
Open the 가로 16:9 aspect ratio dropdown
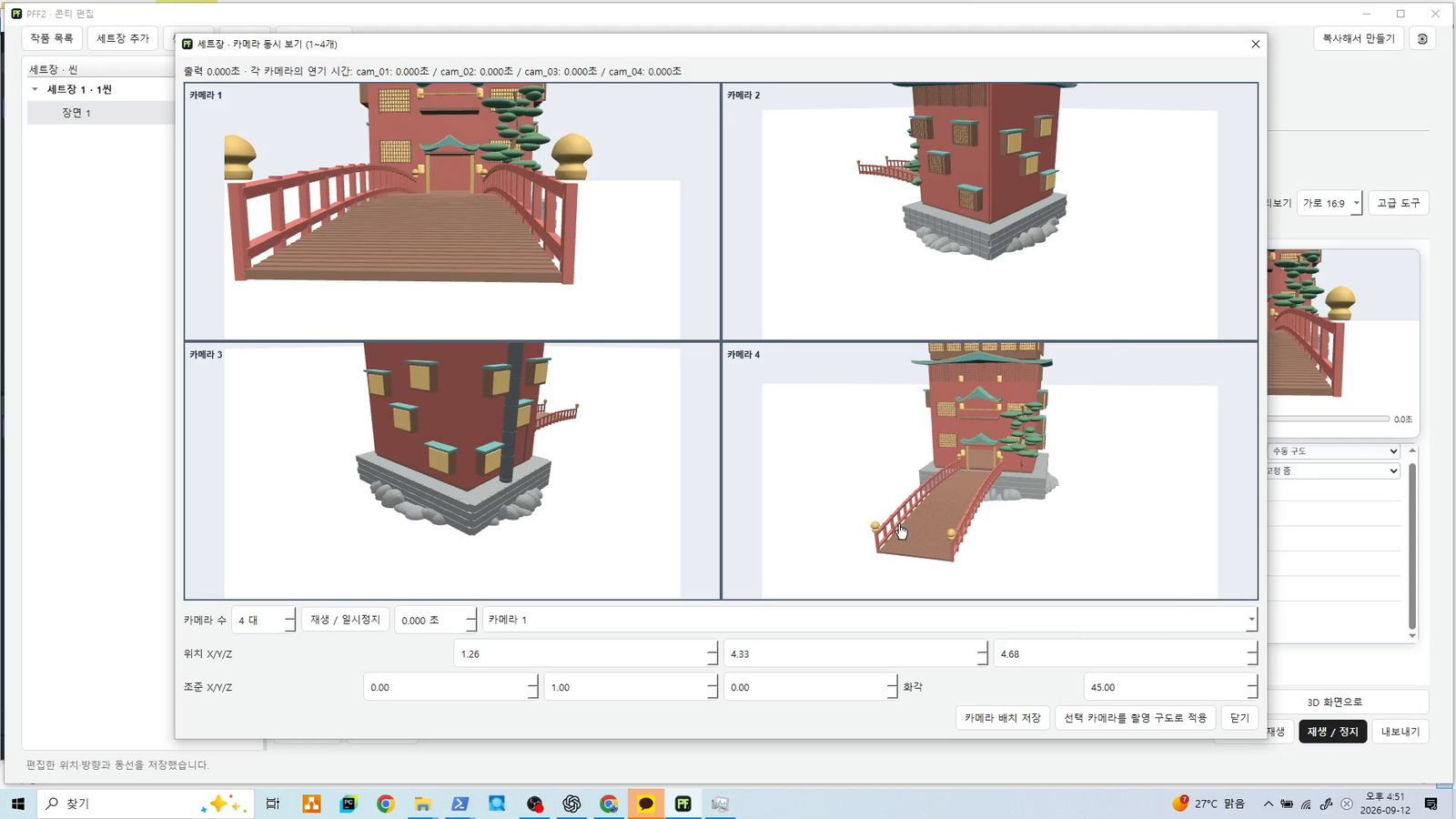pyautogui.click(x=1330, y=203)
